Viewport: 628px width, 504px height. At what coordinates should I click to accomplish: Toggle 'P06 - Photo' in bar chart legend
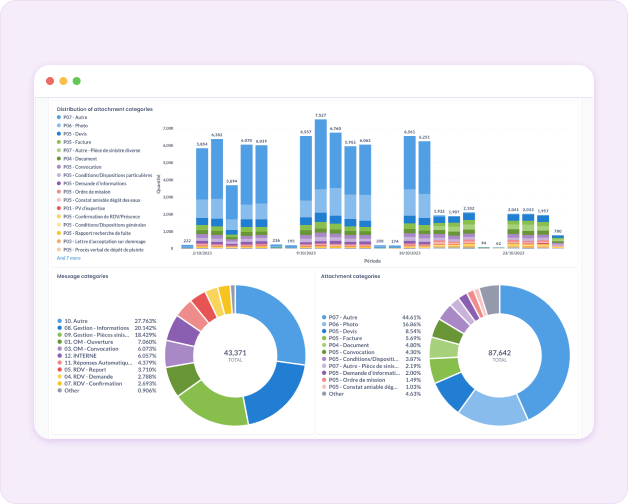tap(72, 125)
